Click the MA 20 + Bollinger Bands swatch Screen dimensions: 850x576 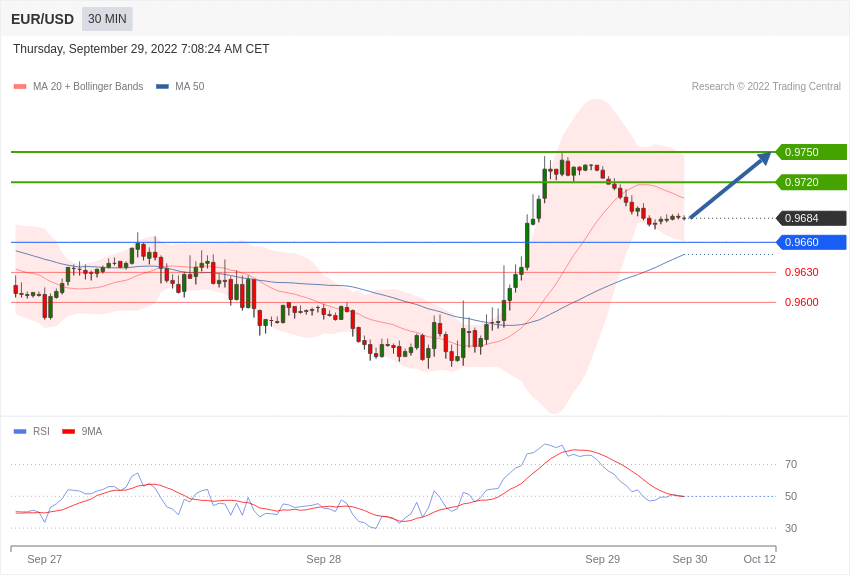coord(20,87)
